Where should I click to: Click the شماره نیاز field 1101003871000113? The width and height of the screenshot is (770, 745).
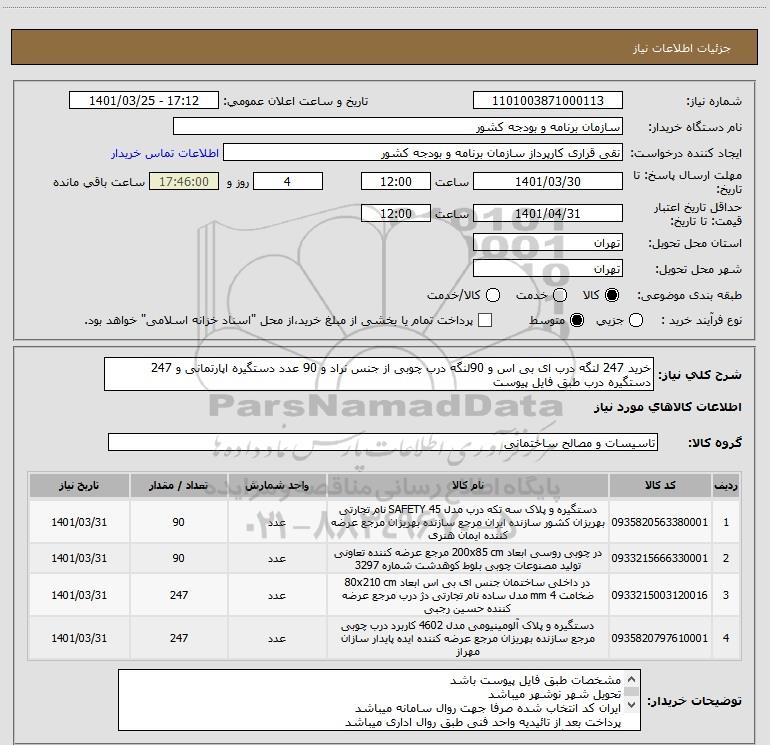tap(548, 101)
